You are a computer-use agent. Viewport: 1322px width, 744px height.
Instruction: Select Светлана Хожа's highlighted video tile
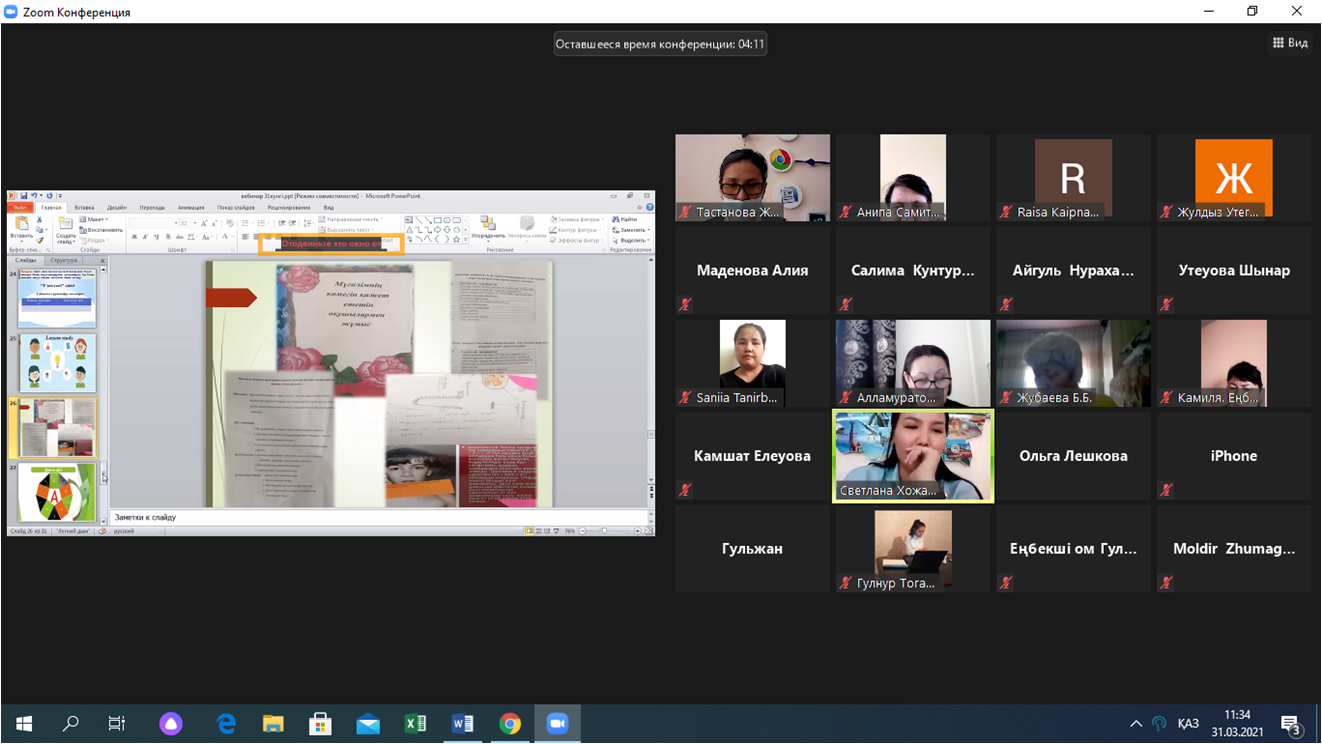click(913, 456)
